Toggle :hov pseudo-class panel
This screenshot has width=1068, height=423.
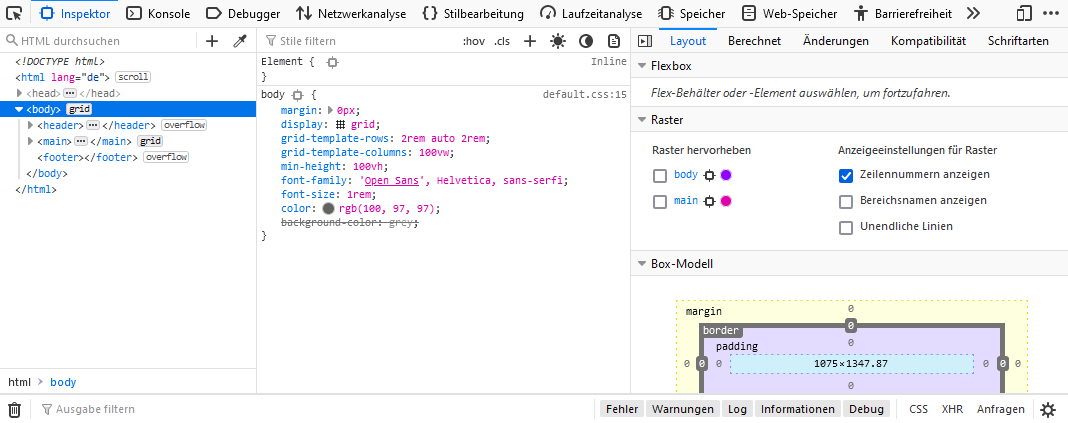click(x=473, y=41)
